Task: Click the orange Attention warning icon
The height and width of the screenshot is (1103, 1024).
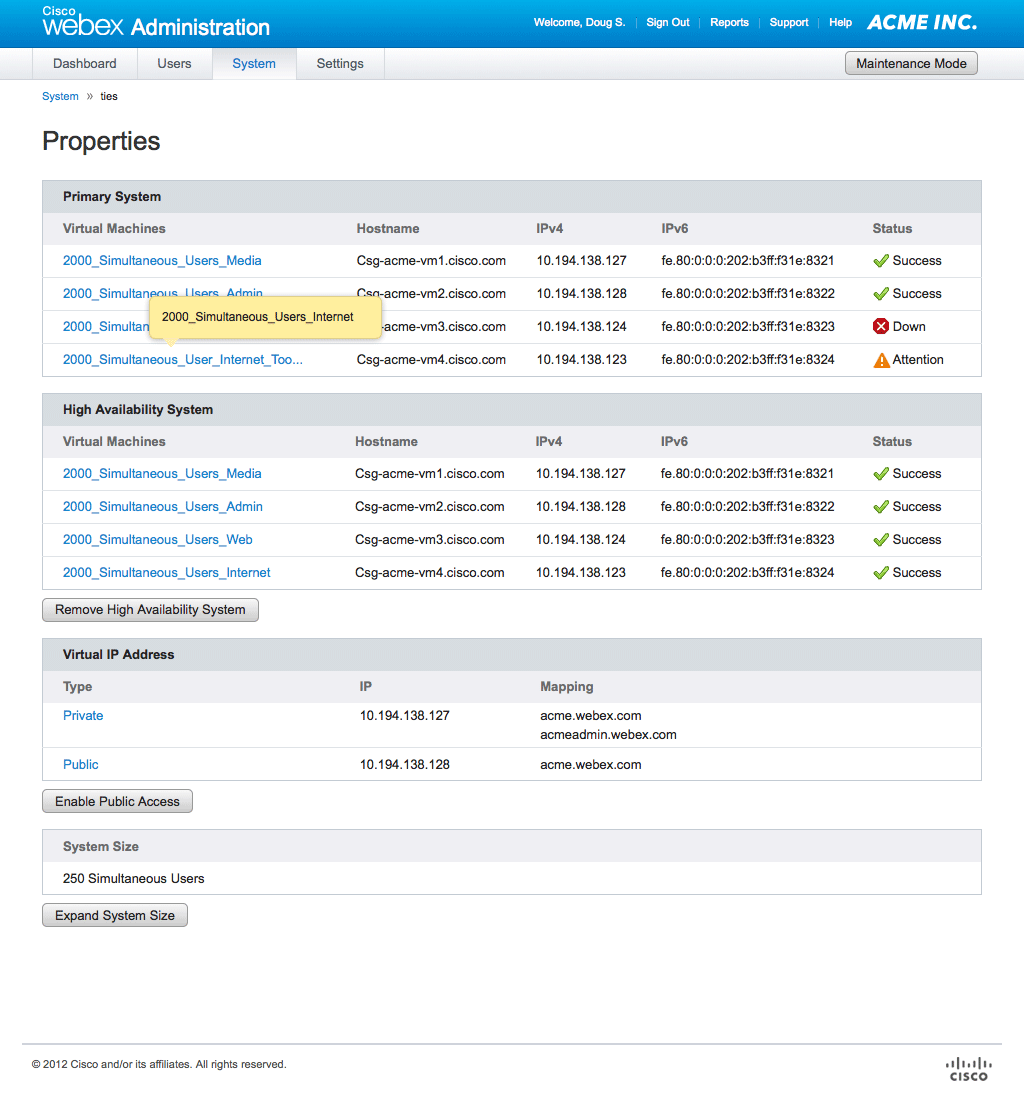Action: click(x=881, y=360)
